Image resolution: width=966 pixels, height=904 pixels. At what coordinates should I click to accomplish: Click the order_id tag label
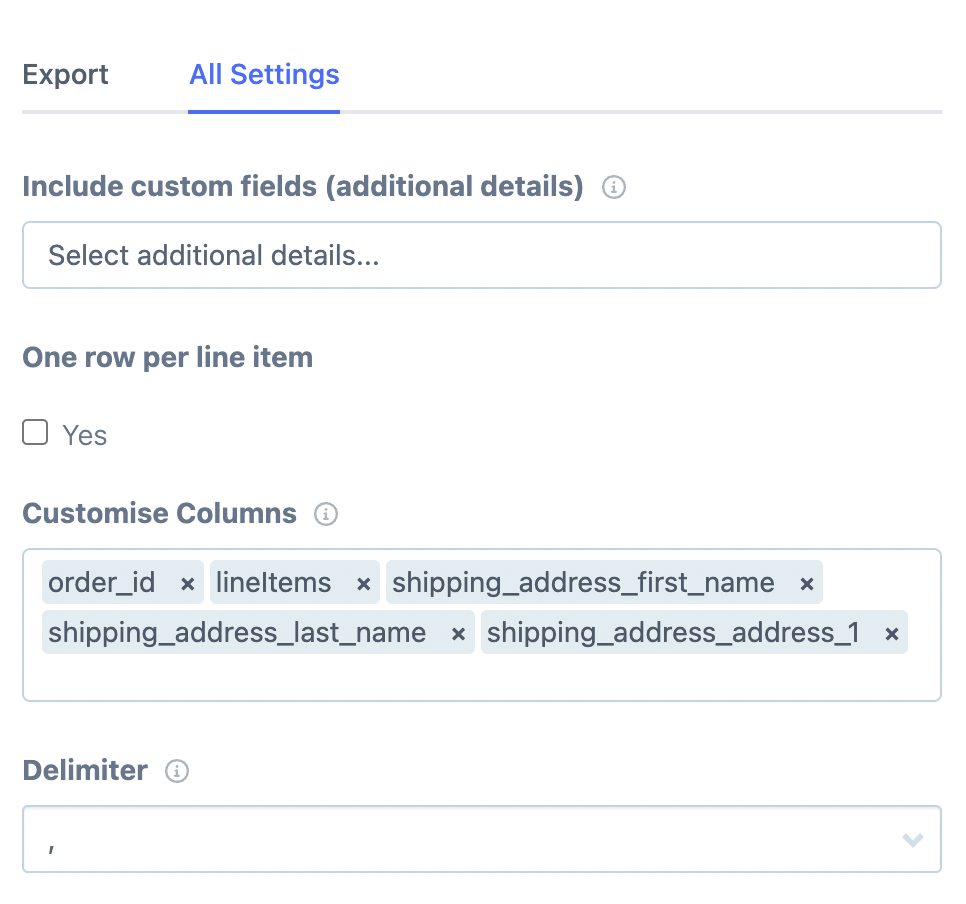(102, 583)
